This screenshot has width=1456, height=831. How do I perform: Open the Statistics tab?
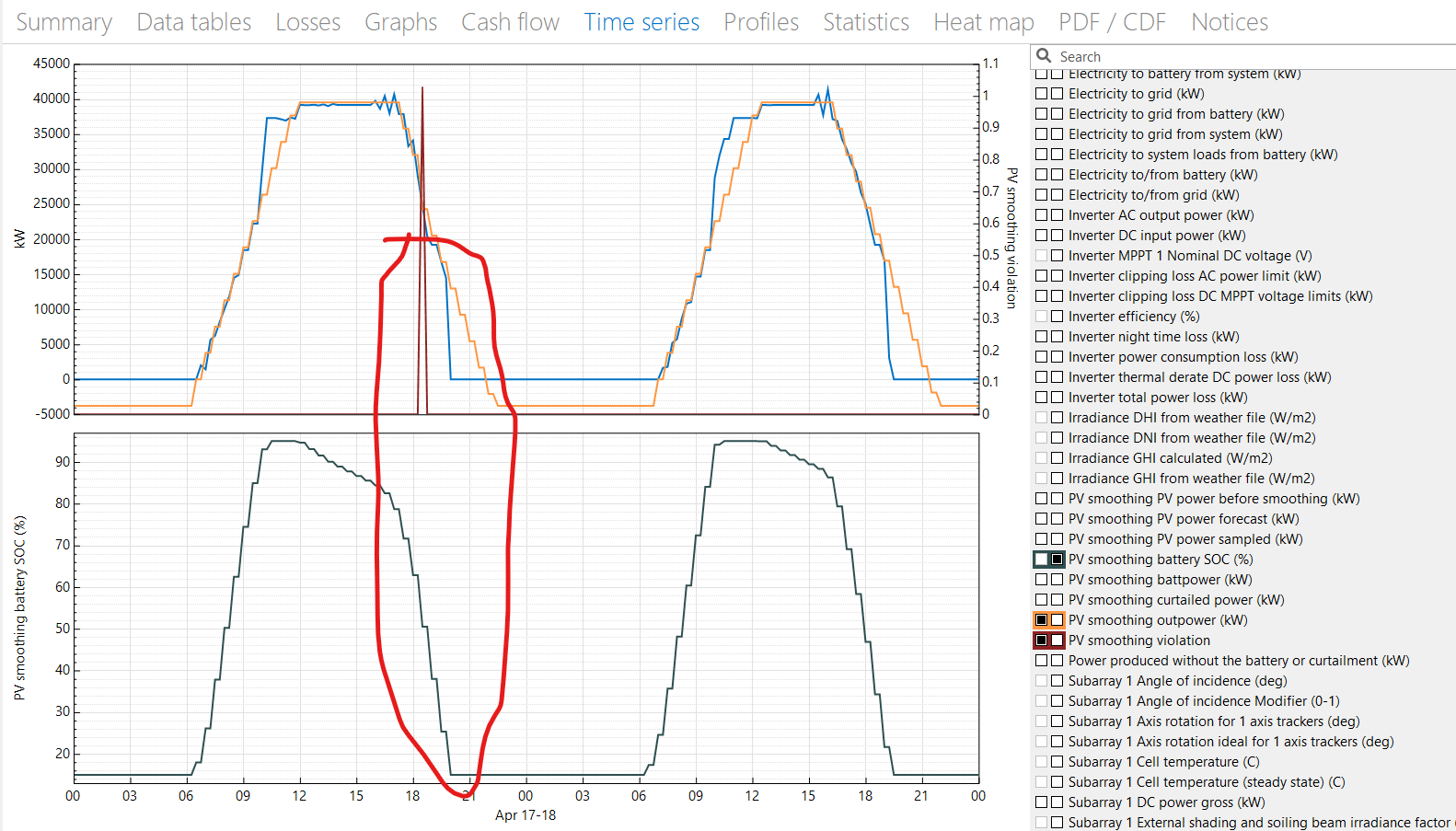point(866,22)
